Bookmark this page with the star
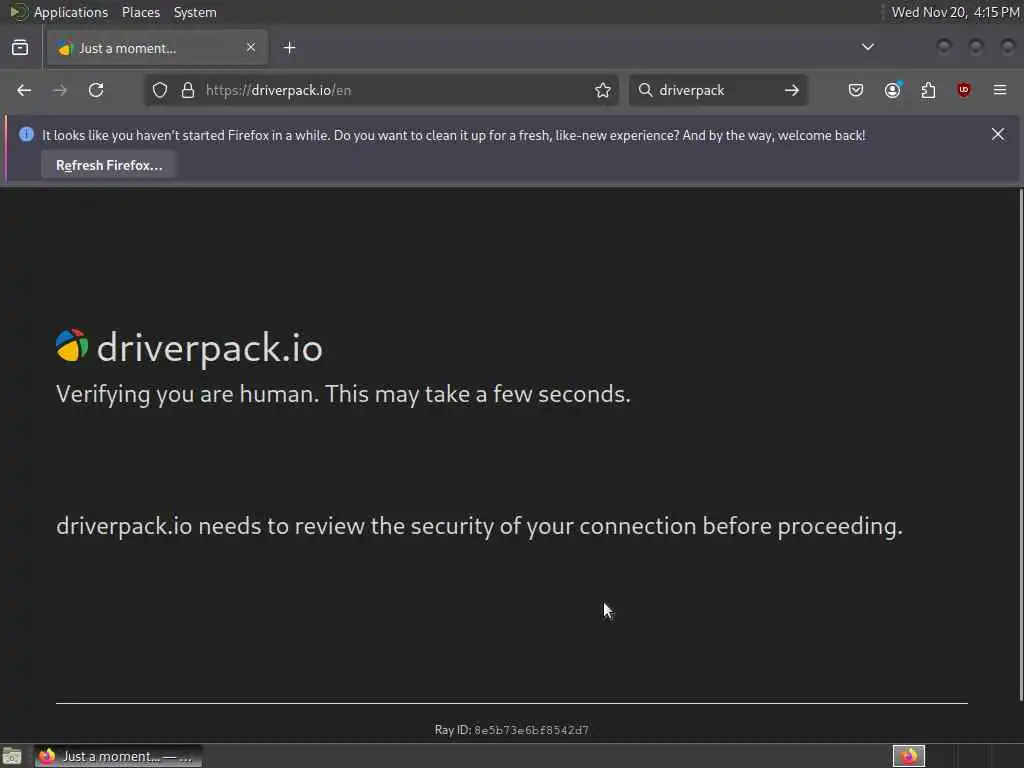The height and width of the screenshot is (768, 1024). tap(603, 90)
